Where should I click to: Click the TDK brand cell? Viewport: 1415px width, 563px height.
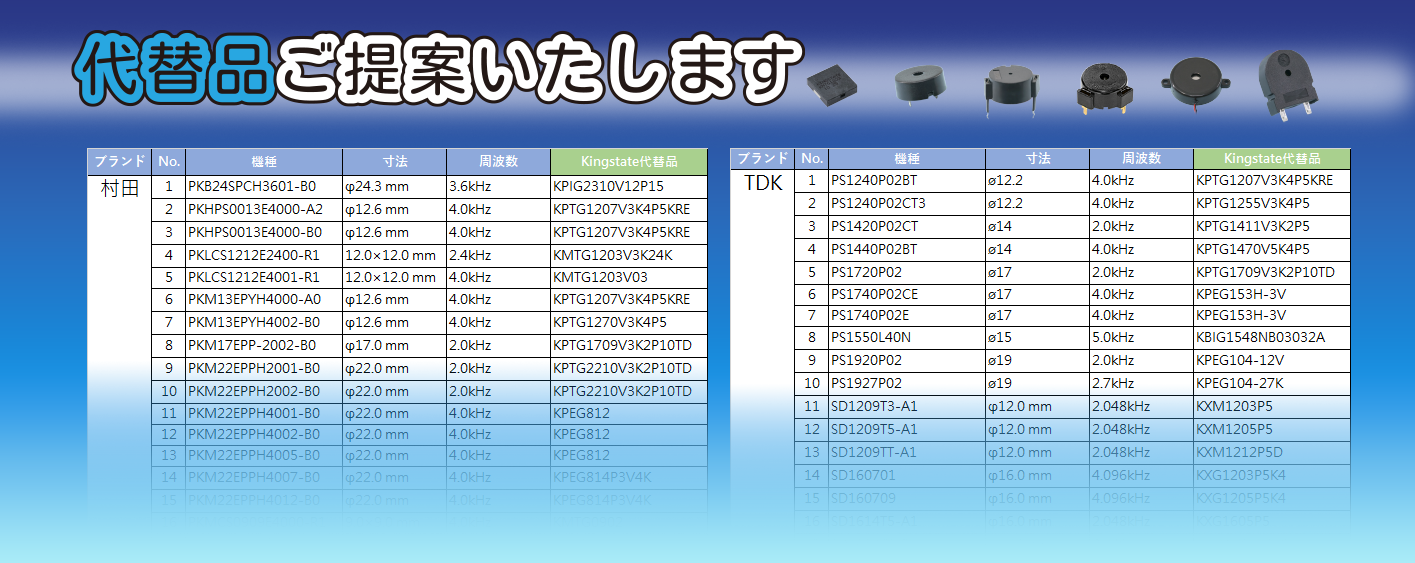pos(763,182)
